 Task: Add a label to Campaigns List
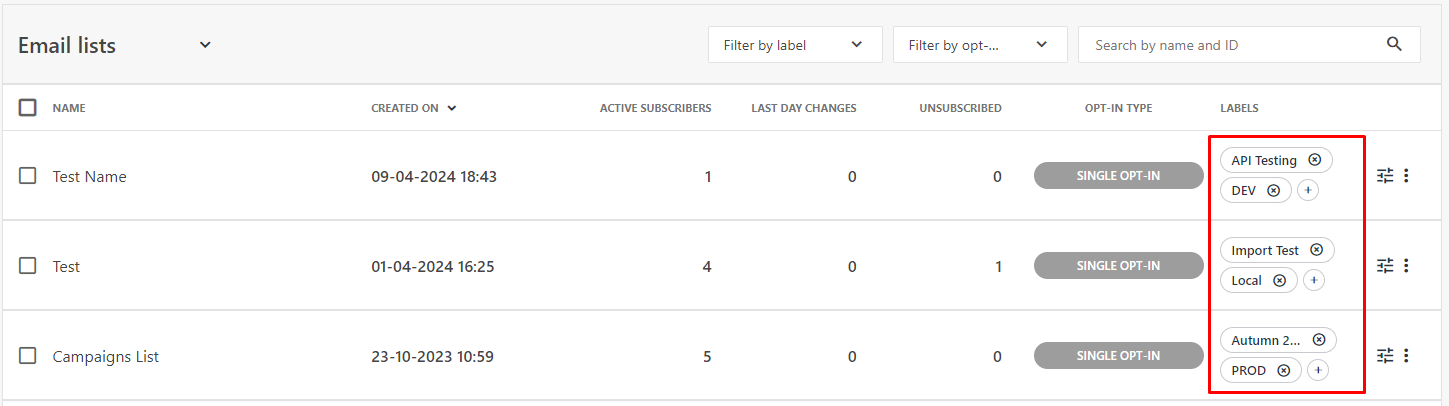pyautogui.click(x=1318, y=370)
